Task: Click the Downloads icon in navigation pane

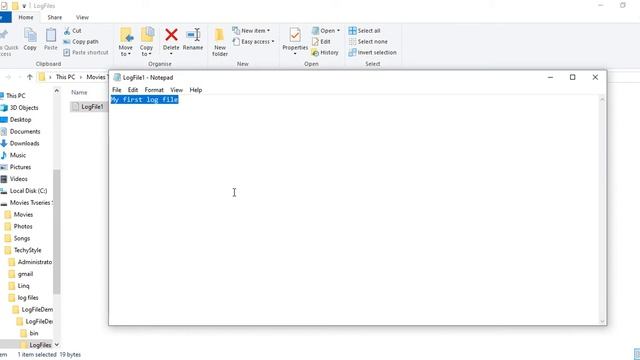Action: tap(4, 143)
